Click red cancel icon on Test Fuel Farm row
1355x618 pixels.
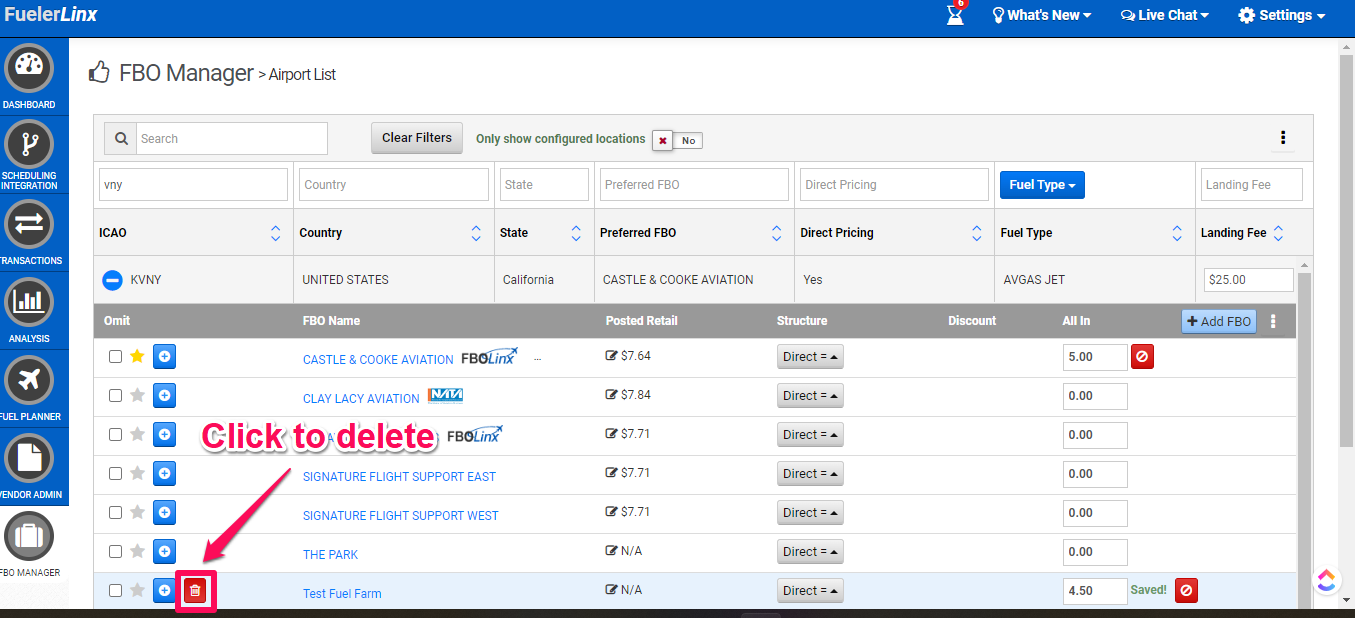click(1186, 591)
